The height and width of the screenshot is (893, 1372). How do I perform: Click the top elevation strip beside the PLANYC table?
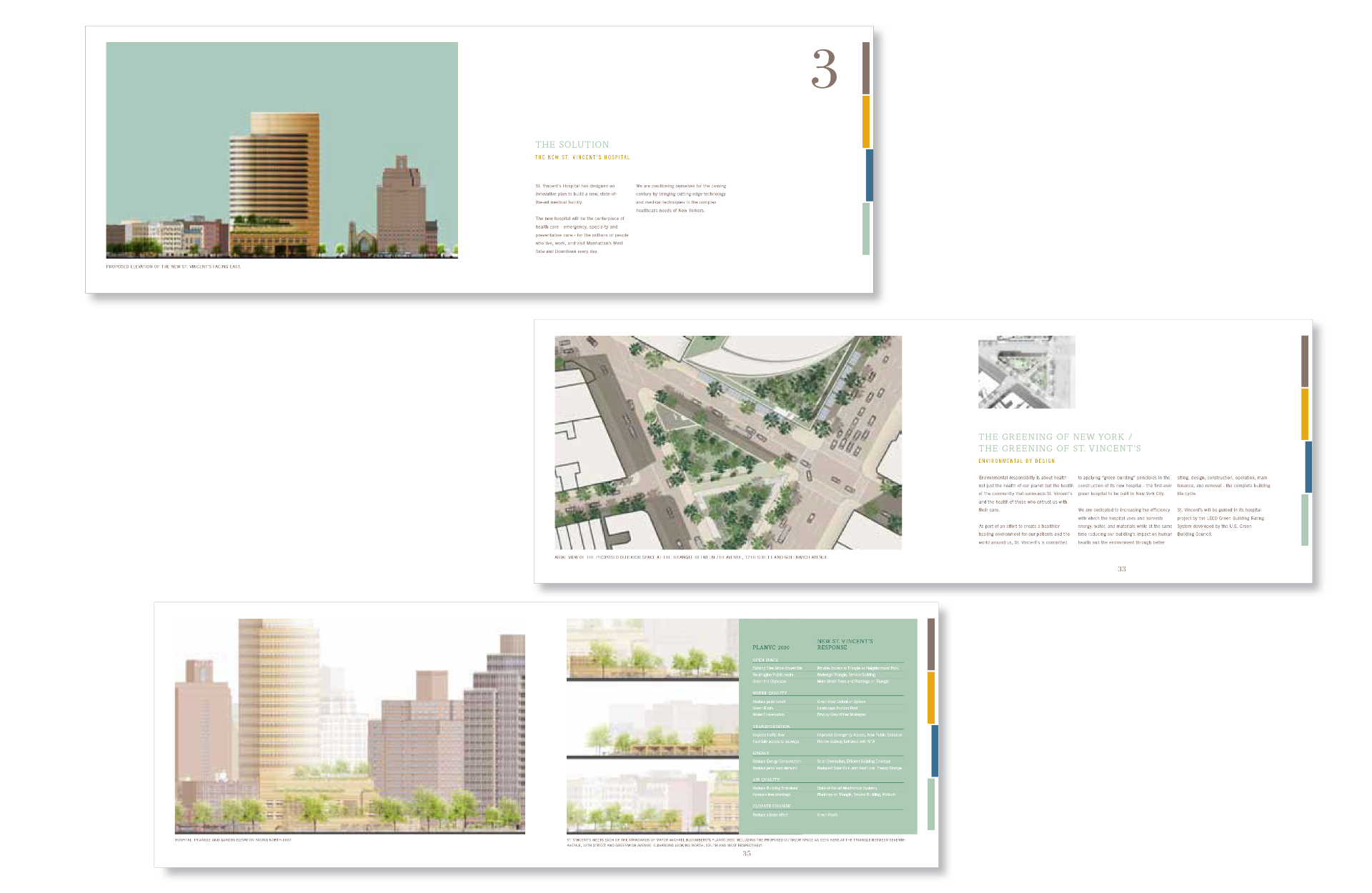coord(652,649)
